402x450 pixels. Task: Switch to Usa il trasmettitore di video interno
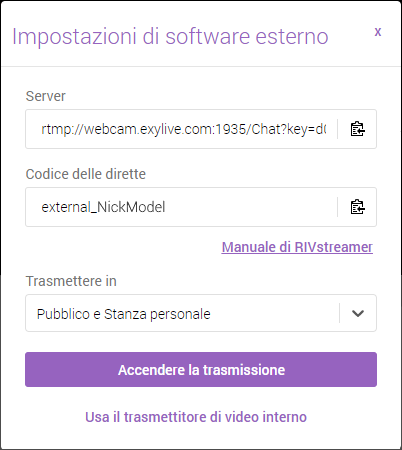(x=196, y=417)
